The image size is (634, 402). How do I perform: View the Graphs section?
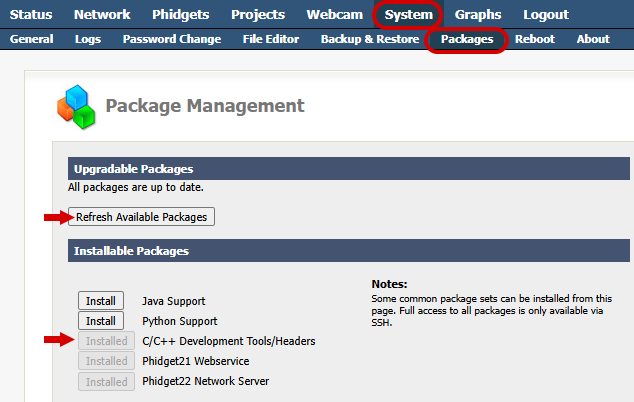478,15
